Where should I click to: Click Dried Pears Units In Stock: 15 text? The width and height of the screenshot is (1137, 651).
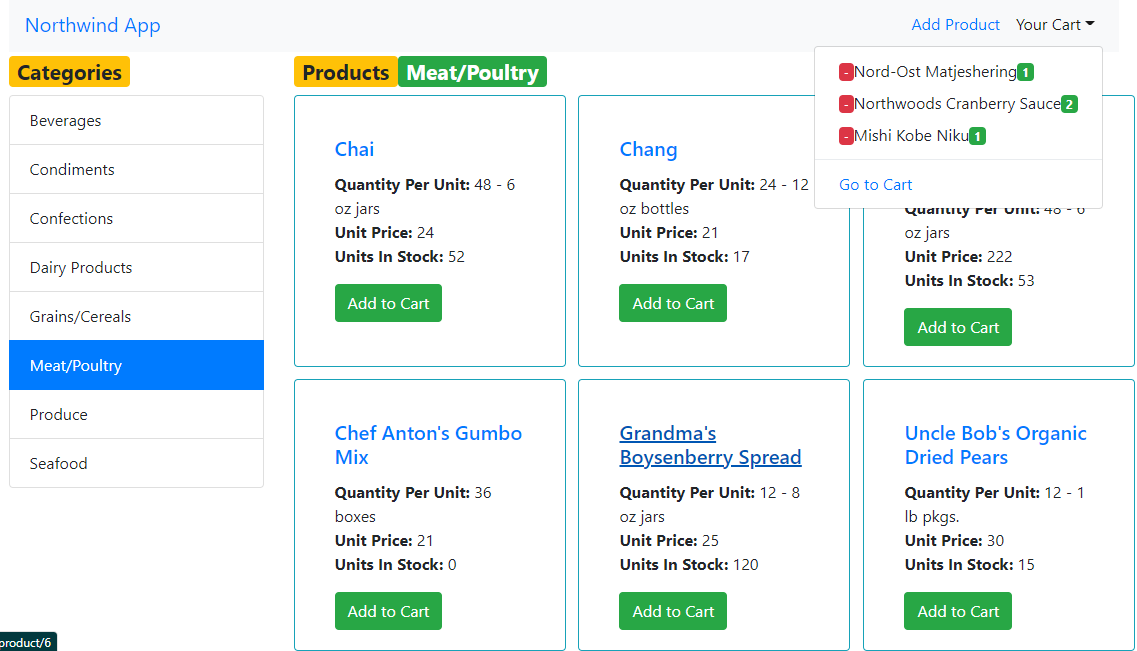point(969,565)
